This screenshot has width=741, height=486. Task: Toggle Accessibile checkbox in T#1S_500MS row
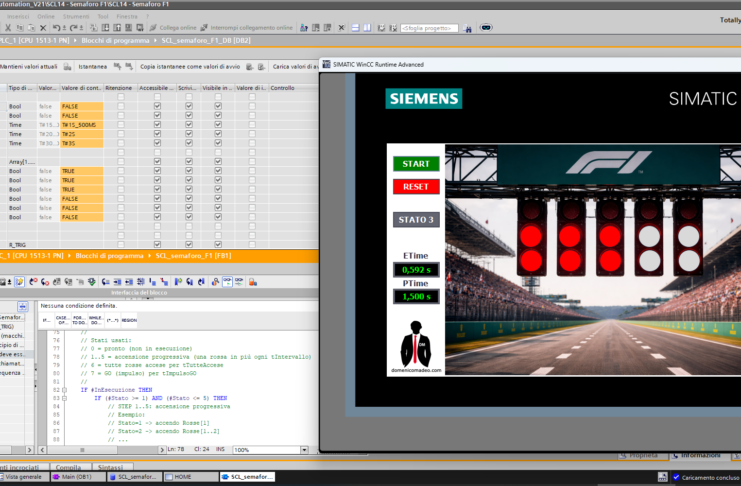[157, 125]
